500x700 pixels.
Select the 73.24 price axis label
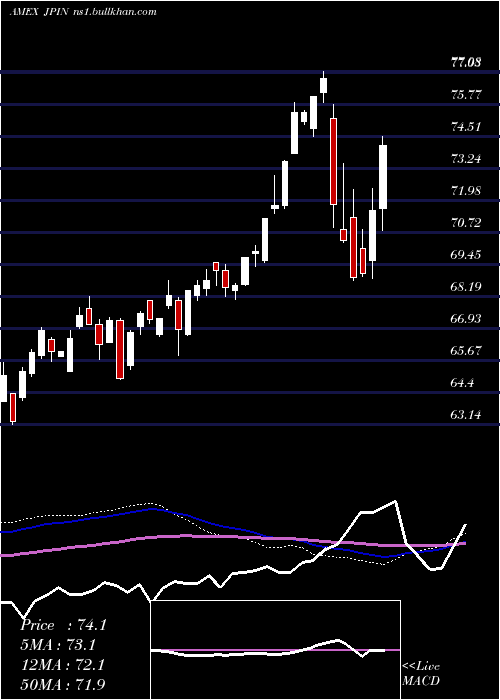[x=466, y=158]
